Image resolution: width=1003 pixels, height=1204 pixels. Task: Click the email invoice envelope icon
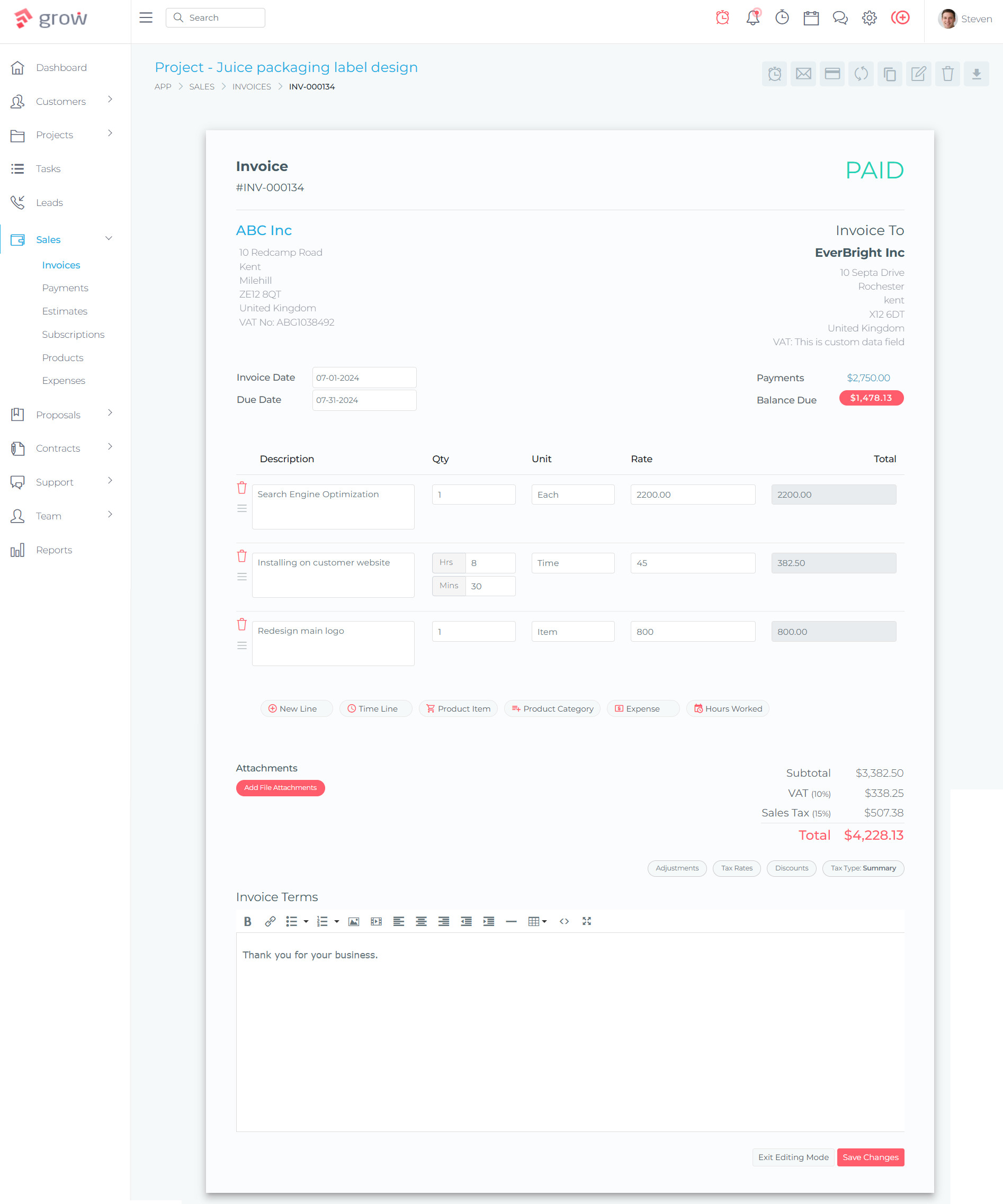803,74
